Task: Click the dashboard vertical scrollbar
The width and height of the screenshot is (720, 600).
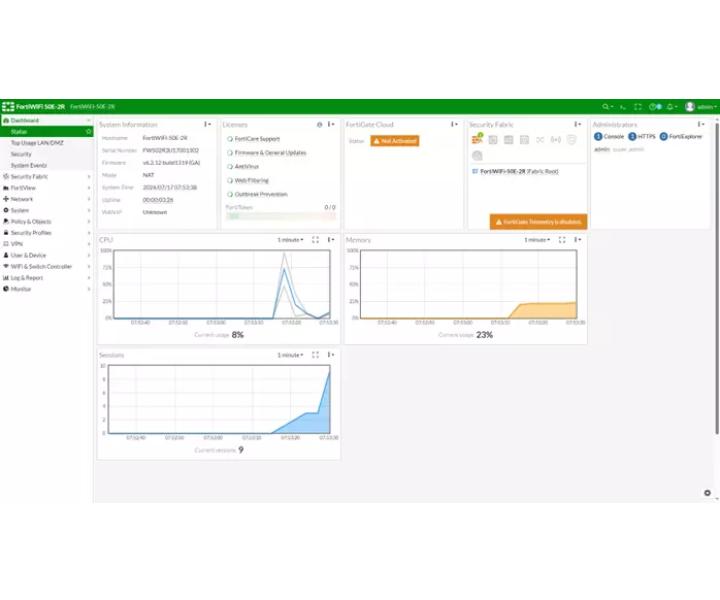Action: (x=717, y=278)
